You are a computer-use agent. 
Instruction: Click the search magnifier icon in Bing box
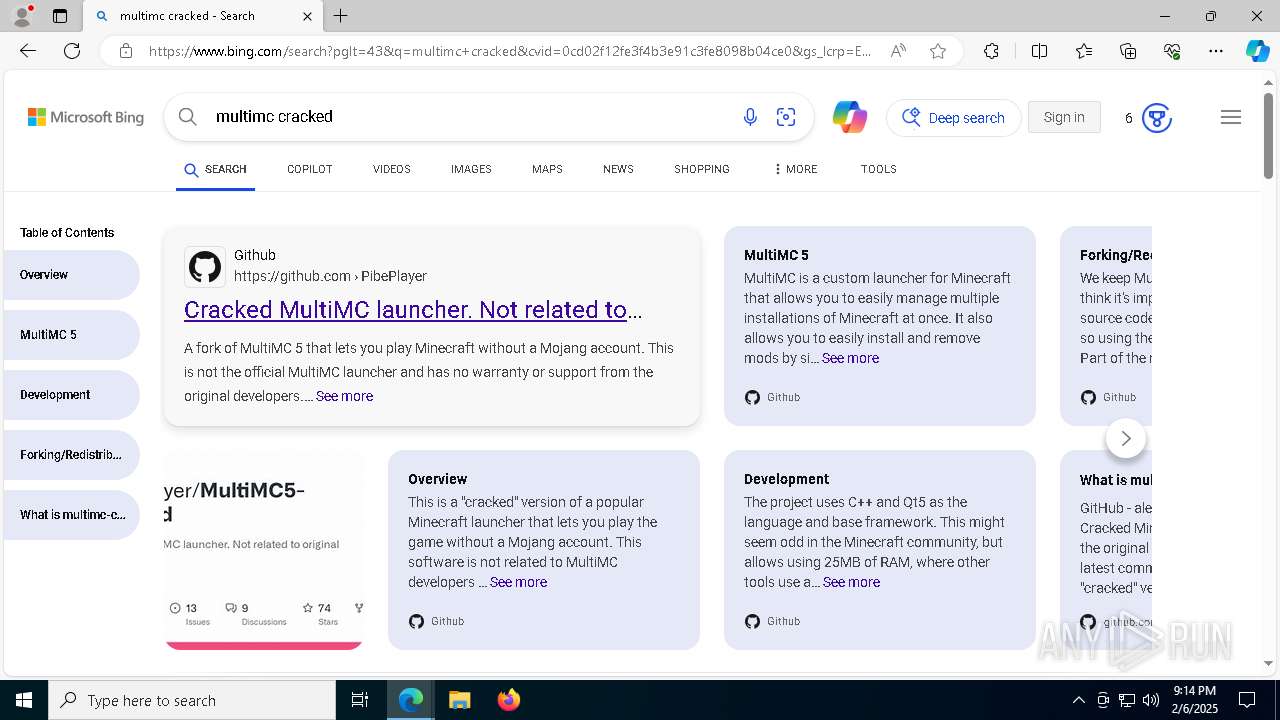click(187, 117)
